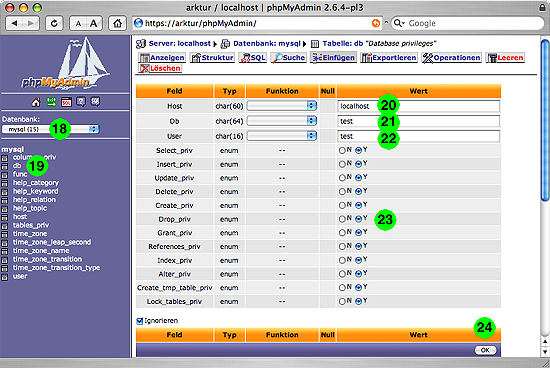Click browse icon beside time_zone_name table

5,251
